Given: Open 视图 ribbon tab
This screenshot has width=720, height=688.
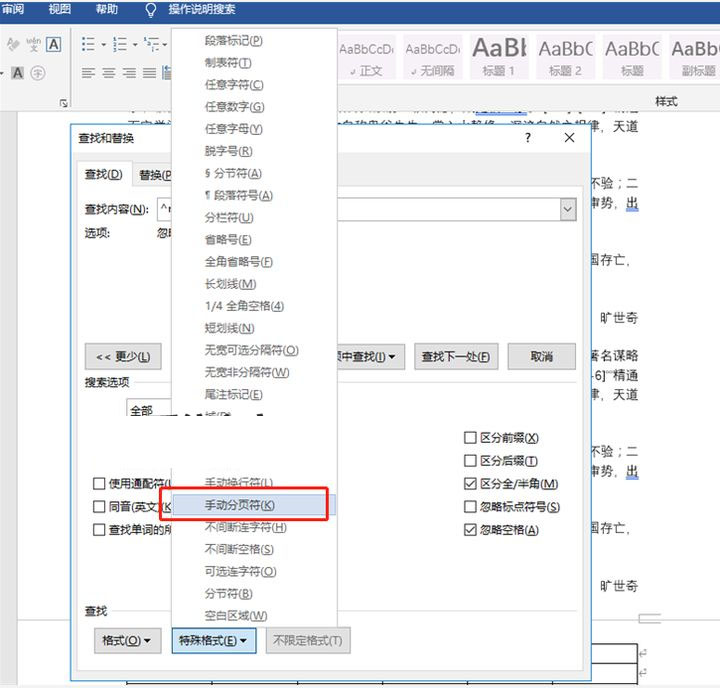Looking at the screenshot, I should [x=60, y=9].
